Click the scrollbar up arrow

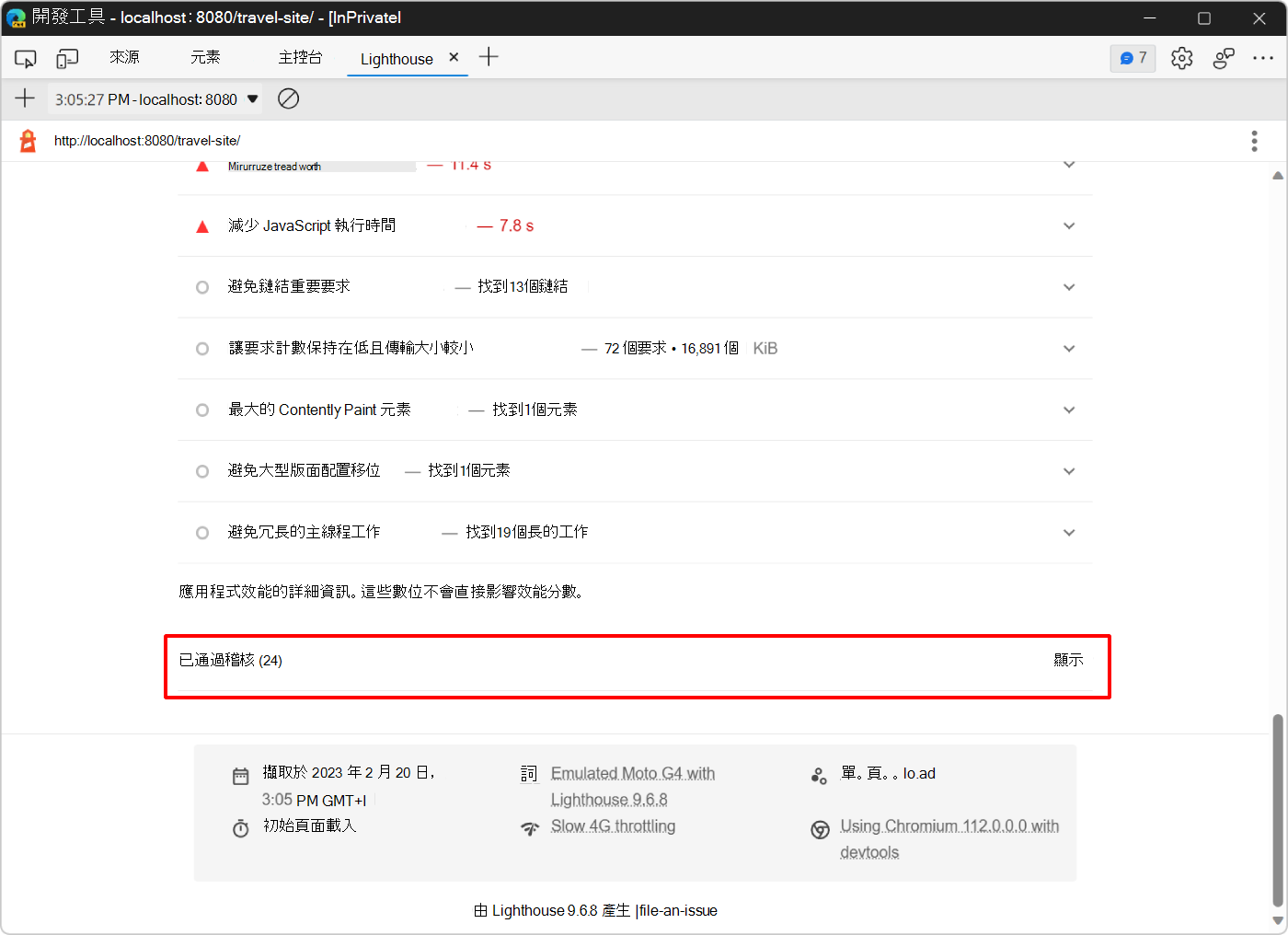click(1278, 175)
